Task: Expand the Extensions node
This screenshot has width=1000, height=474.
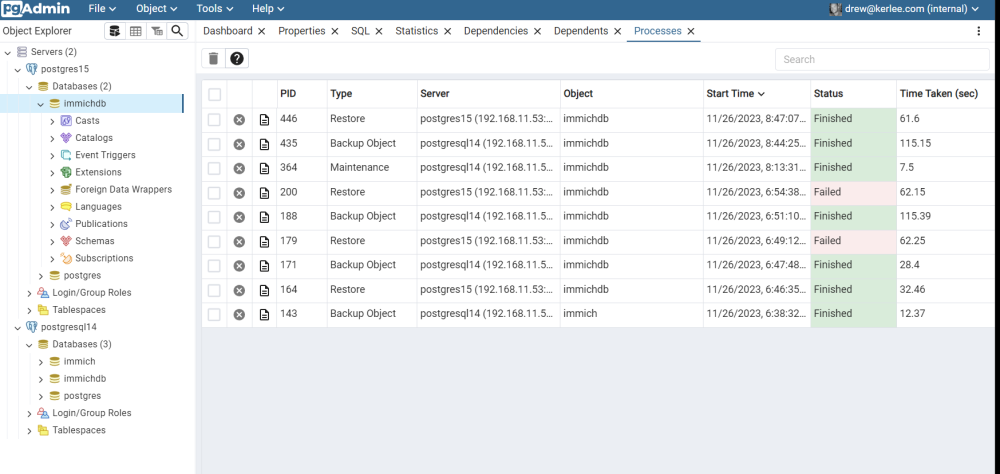Action: tap(52, 172)
